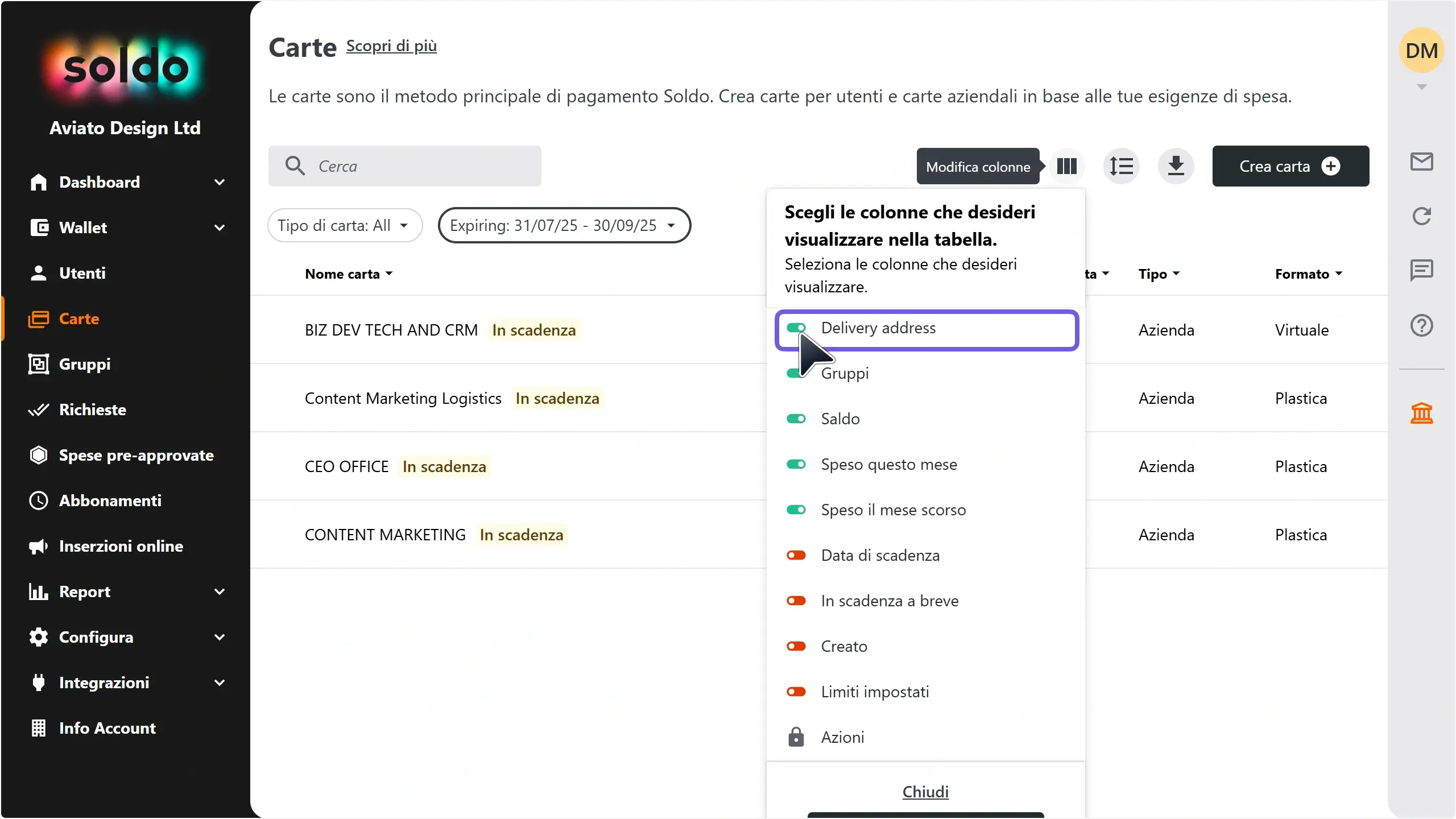Click the Soldo logo
The width and height of the screenshot is (1456, 819).
126,69
